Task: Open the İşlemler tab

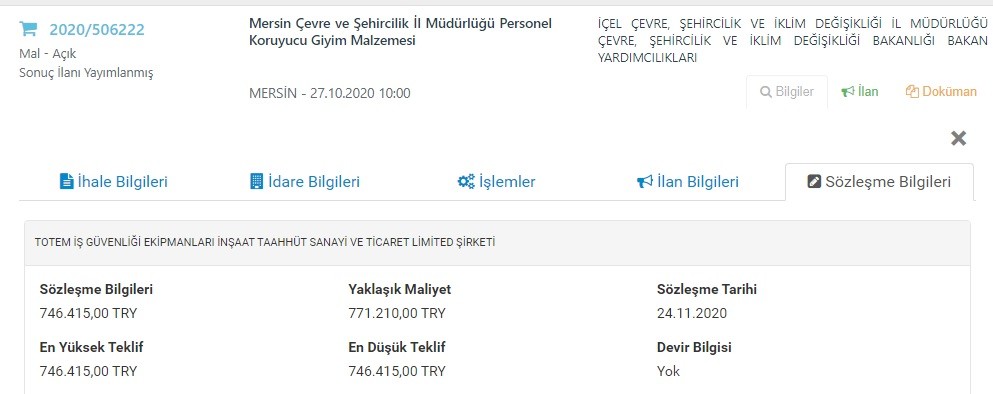Action: coord(496,182)
